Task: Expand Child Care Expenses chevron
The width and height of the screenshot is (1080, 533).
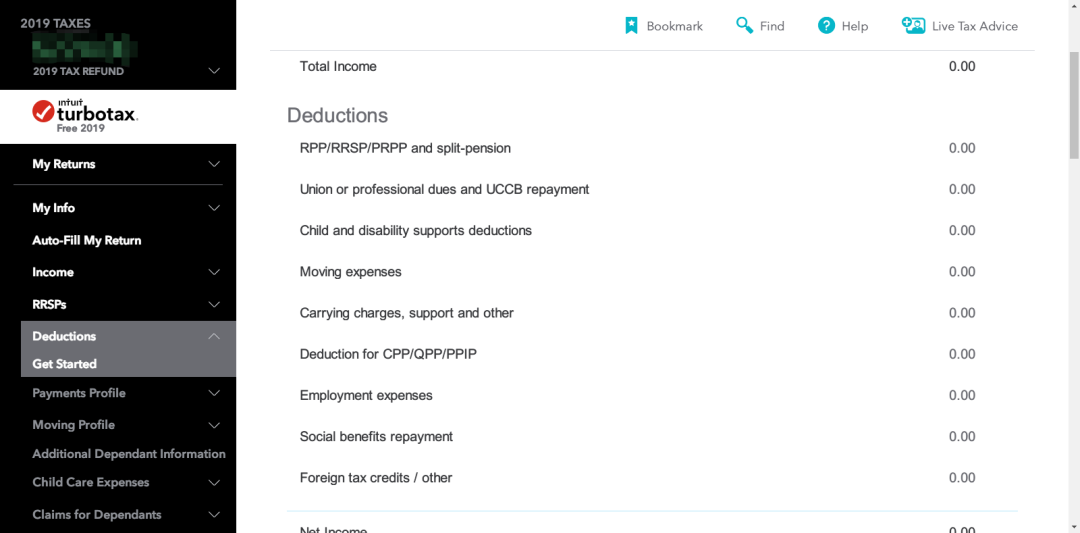Action: tap(214, 483)
